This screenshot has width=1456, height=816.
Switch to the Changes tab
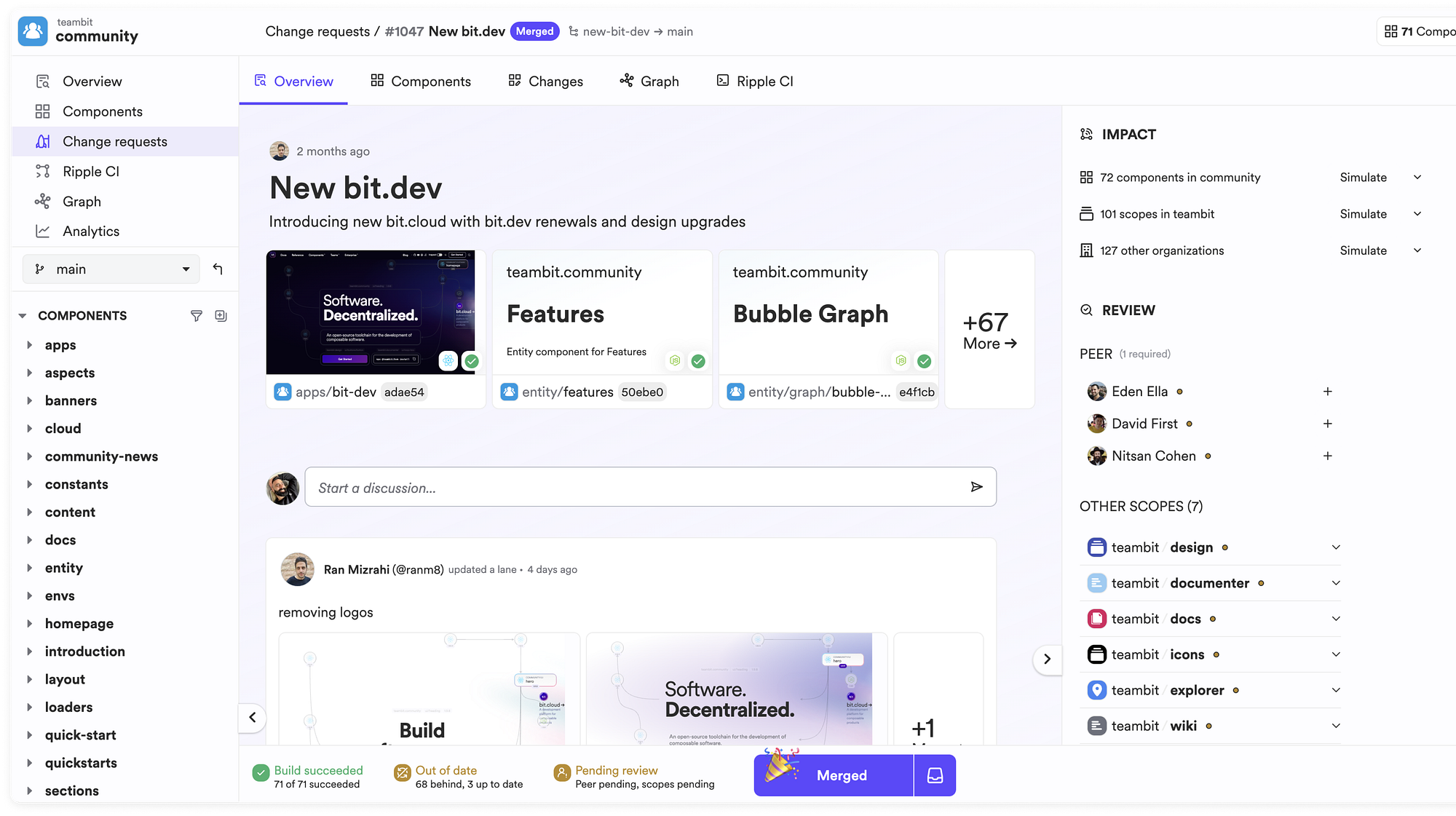pyautogui.click(x=545, y=81)
